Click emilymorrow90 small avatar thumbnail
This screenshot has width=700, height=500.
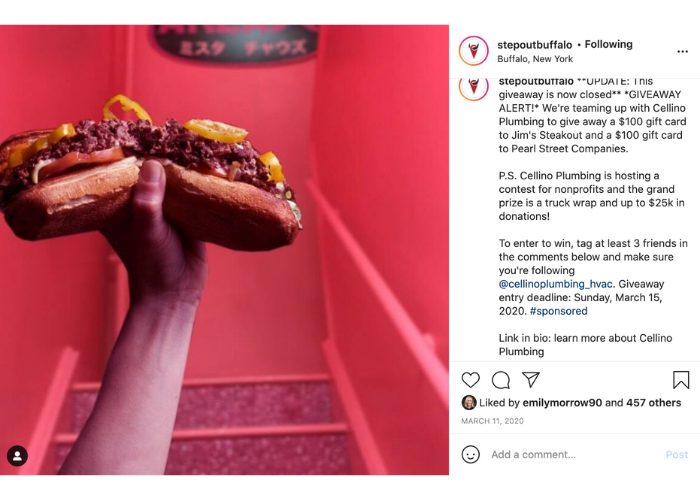pos(469,403)
